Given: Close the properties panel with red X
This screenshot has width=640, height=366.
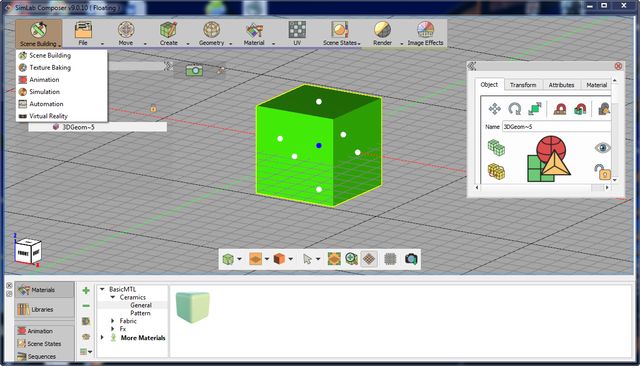Looking at the screenshot, I should [x=618, y=66].
